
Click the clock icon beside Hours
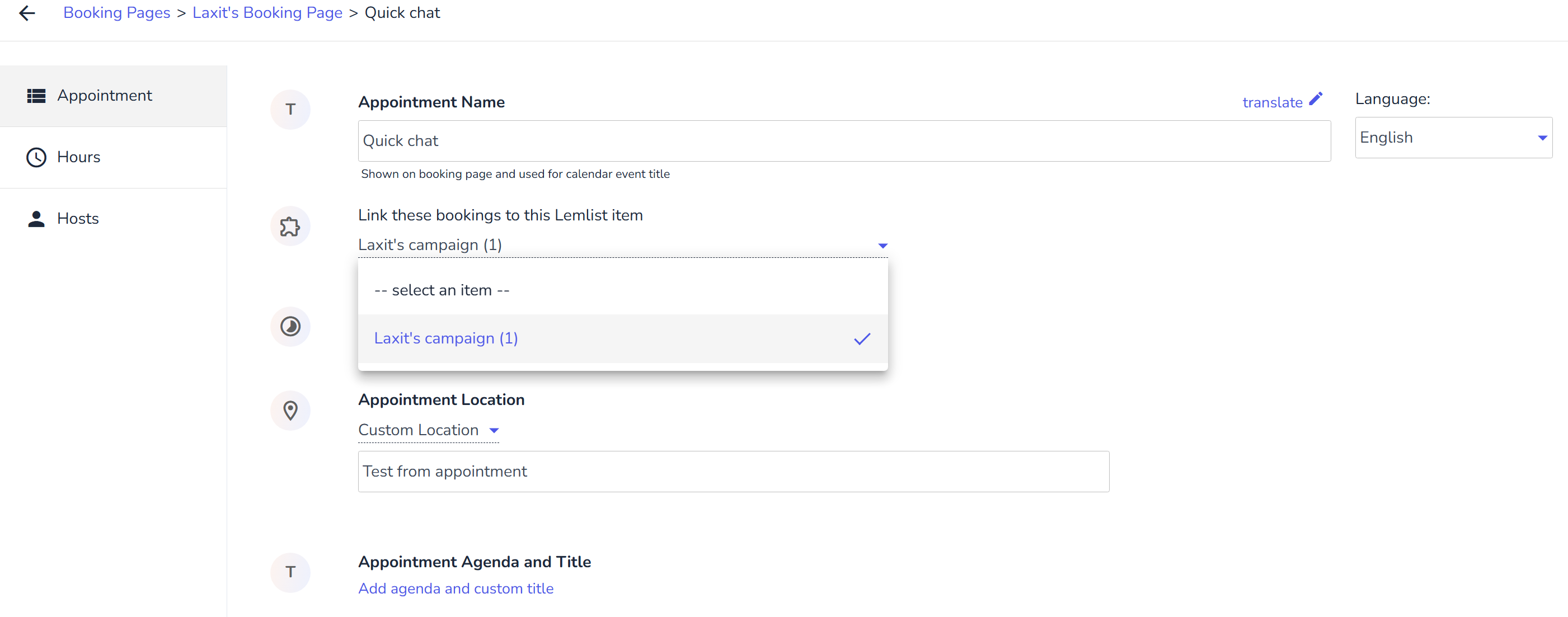(x=36, y=157)
